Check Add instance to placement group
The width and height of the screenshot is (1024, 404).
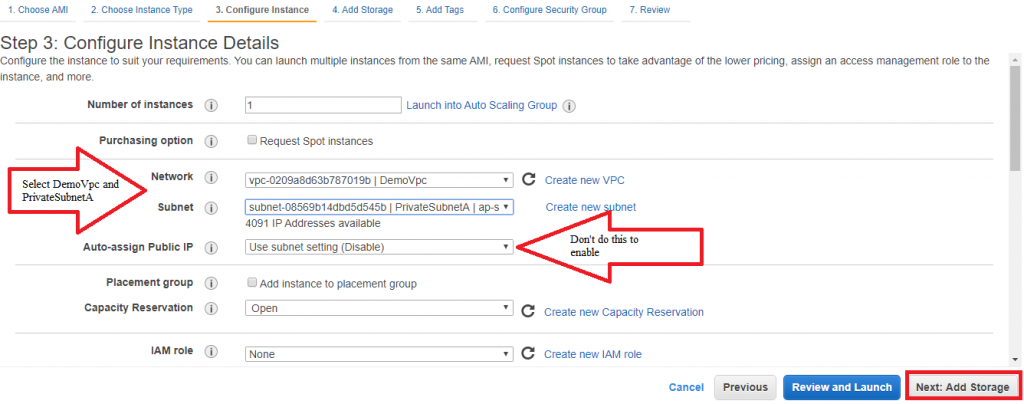point(252,283)
